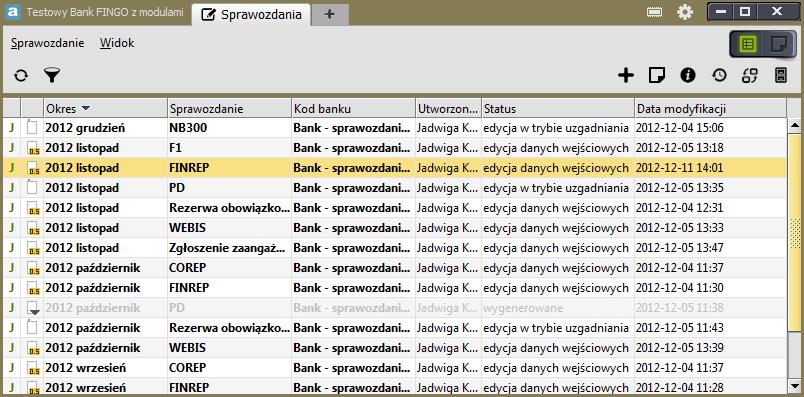
Task: Click the server cabinet icon
Action: (780, 75)
